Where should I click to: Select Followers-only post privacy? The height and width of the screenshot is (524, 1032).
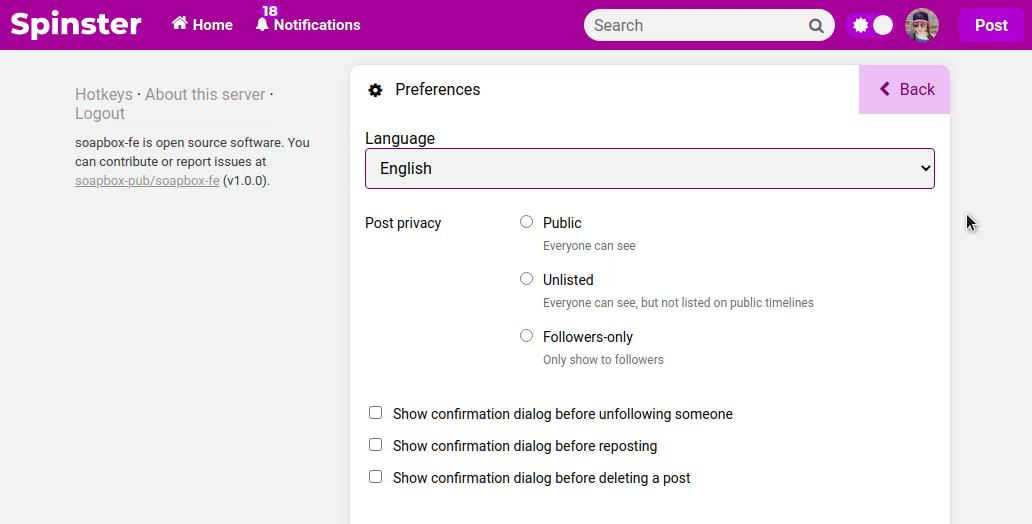click(x=527, y=336)
